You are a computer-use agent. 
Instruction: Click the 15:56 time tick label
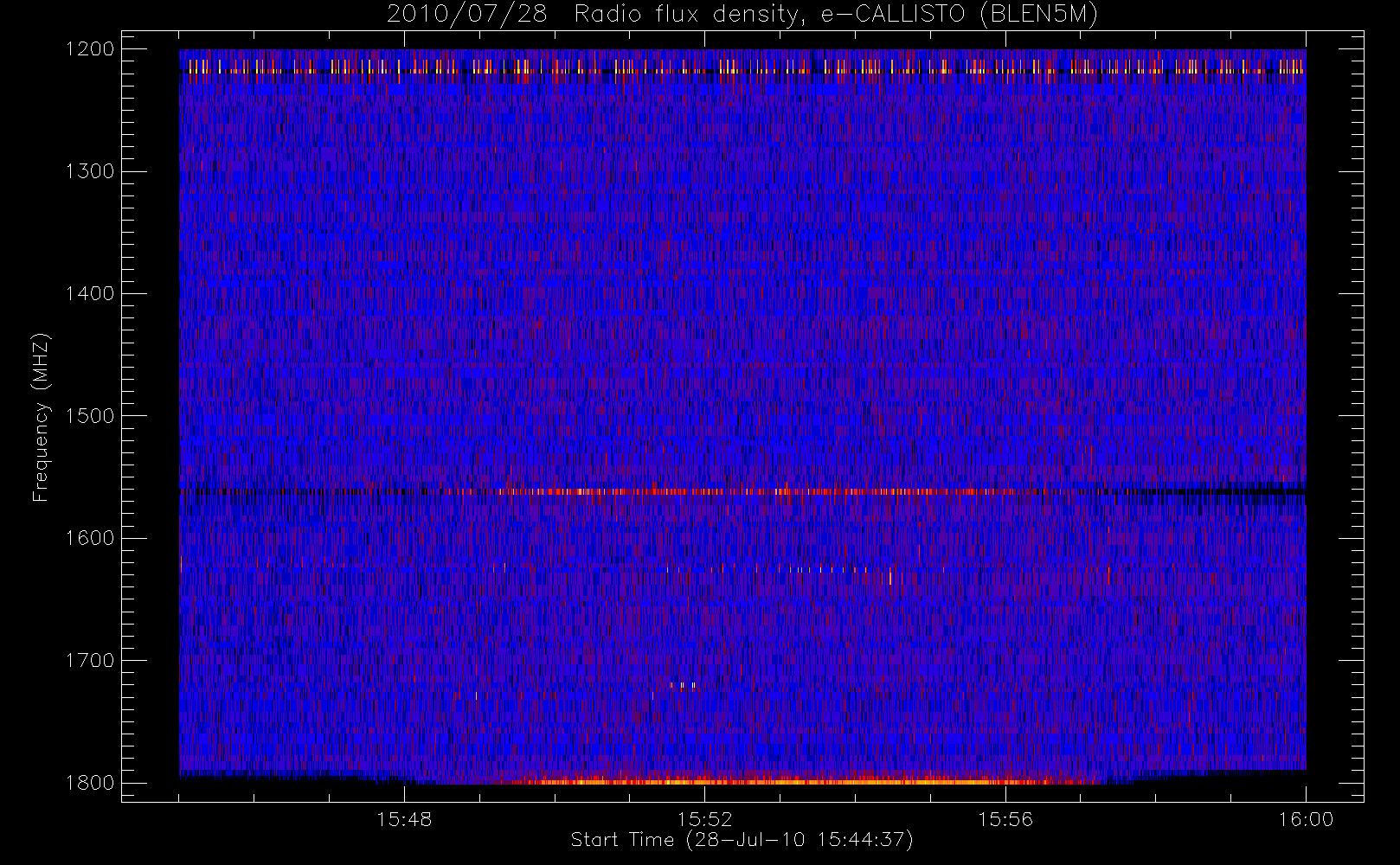[x=1005, y=819]
